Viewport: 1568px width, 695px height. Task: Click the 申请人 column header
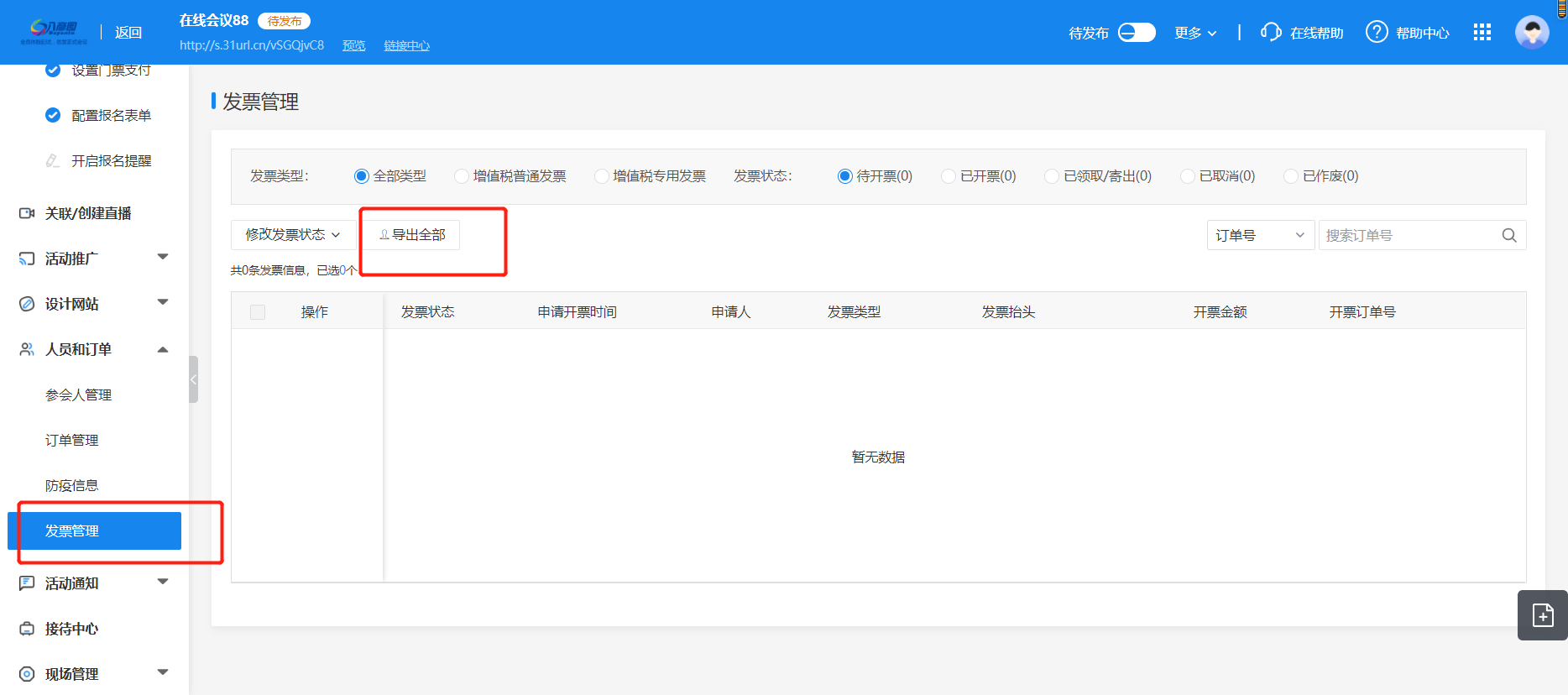(731, 312)
